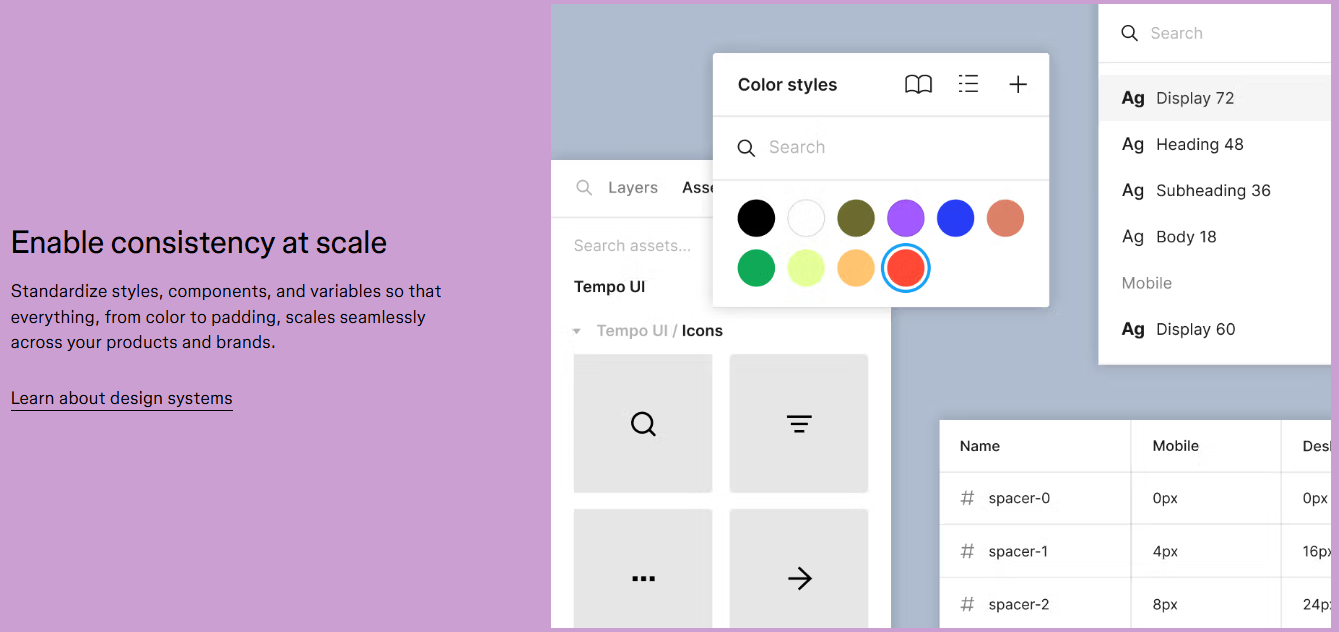Open the library book icon in Color styles

pos(918,85)
